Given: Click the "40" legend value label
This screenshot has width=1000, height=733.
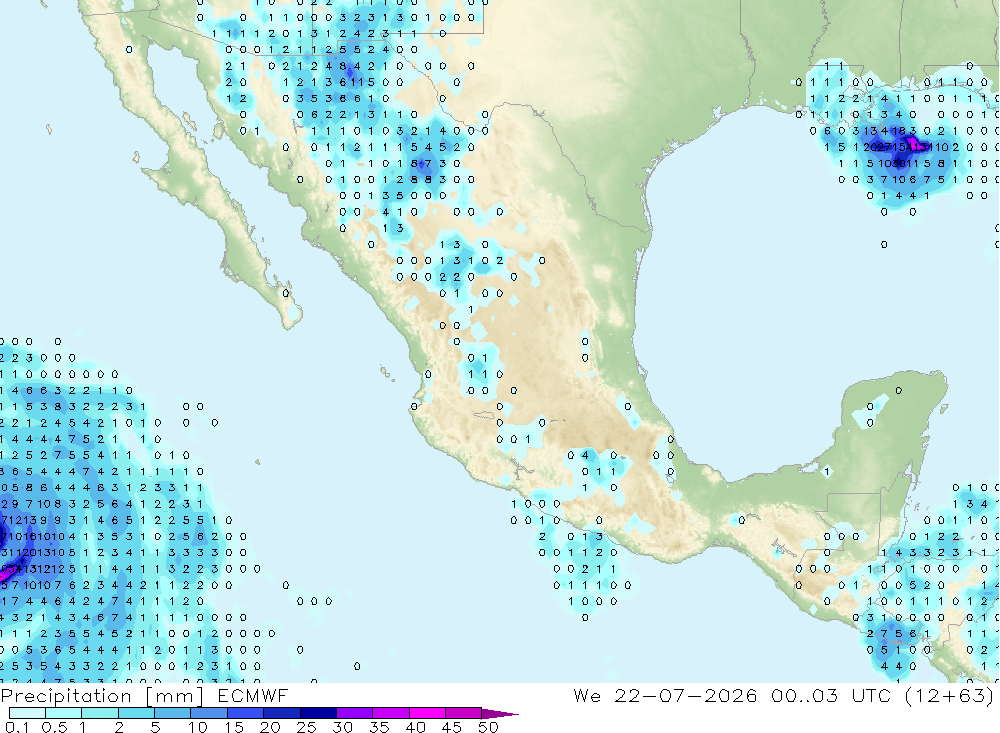Looking at the screenshot, I should coord(416,727).
